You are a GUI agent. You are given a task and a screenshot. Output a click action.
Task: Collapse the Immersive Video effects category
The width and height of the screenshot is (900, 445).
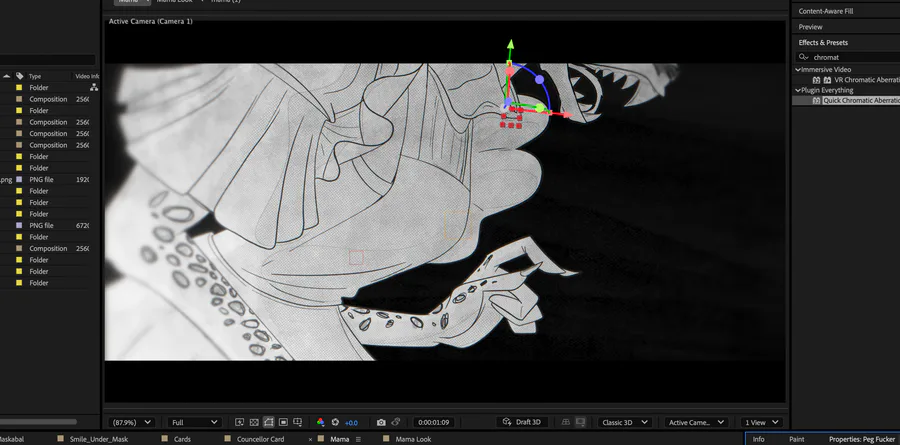click(x=798, y=69)
